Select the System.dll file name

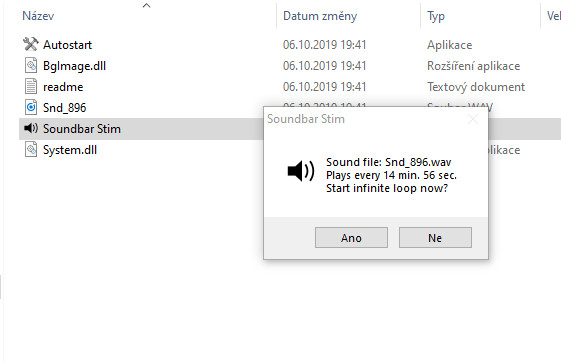click(x=70, y=150)
